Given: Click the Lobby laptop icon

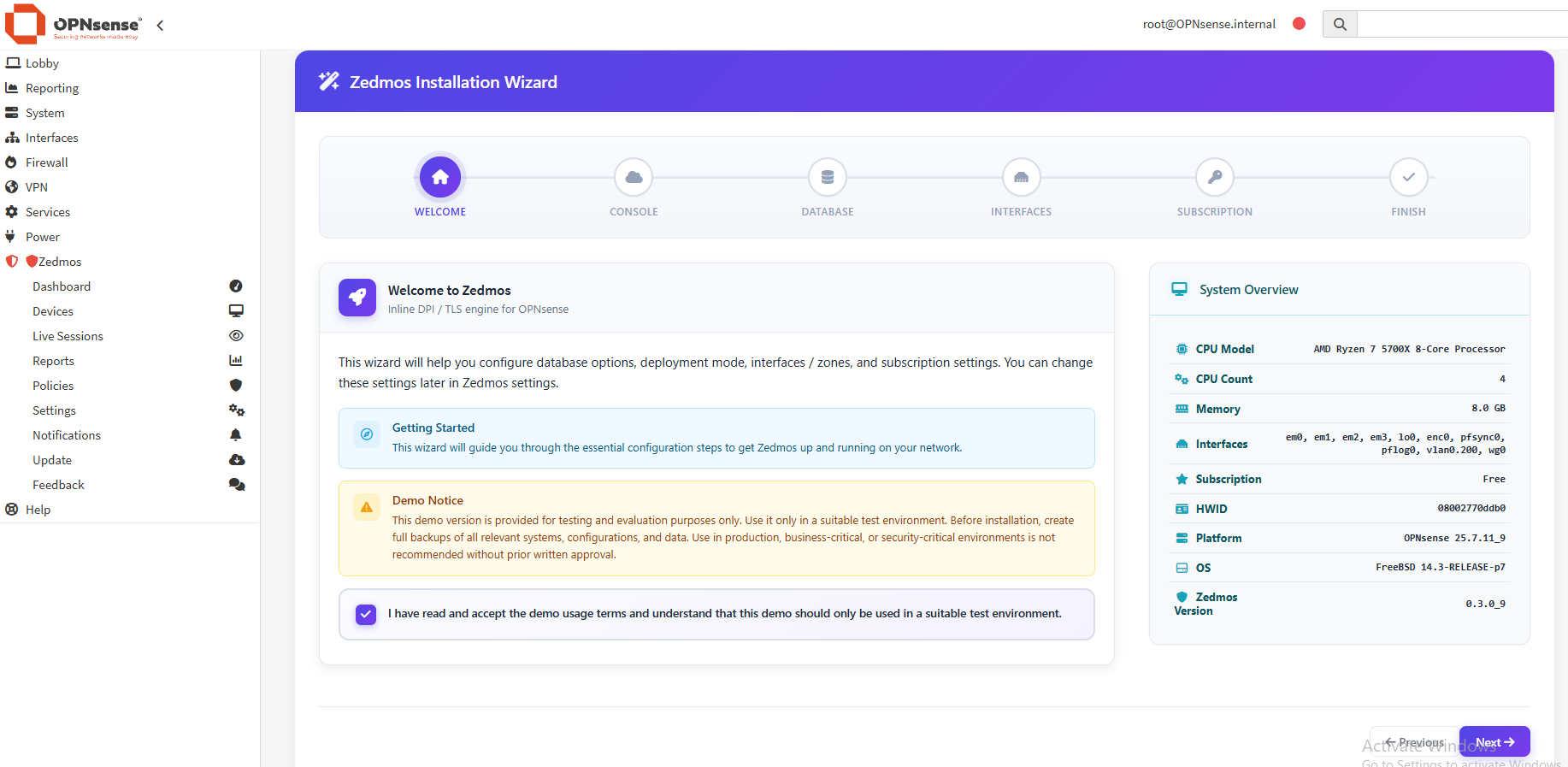Looking at the screenshot, I should [13, 62].
